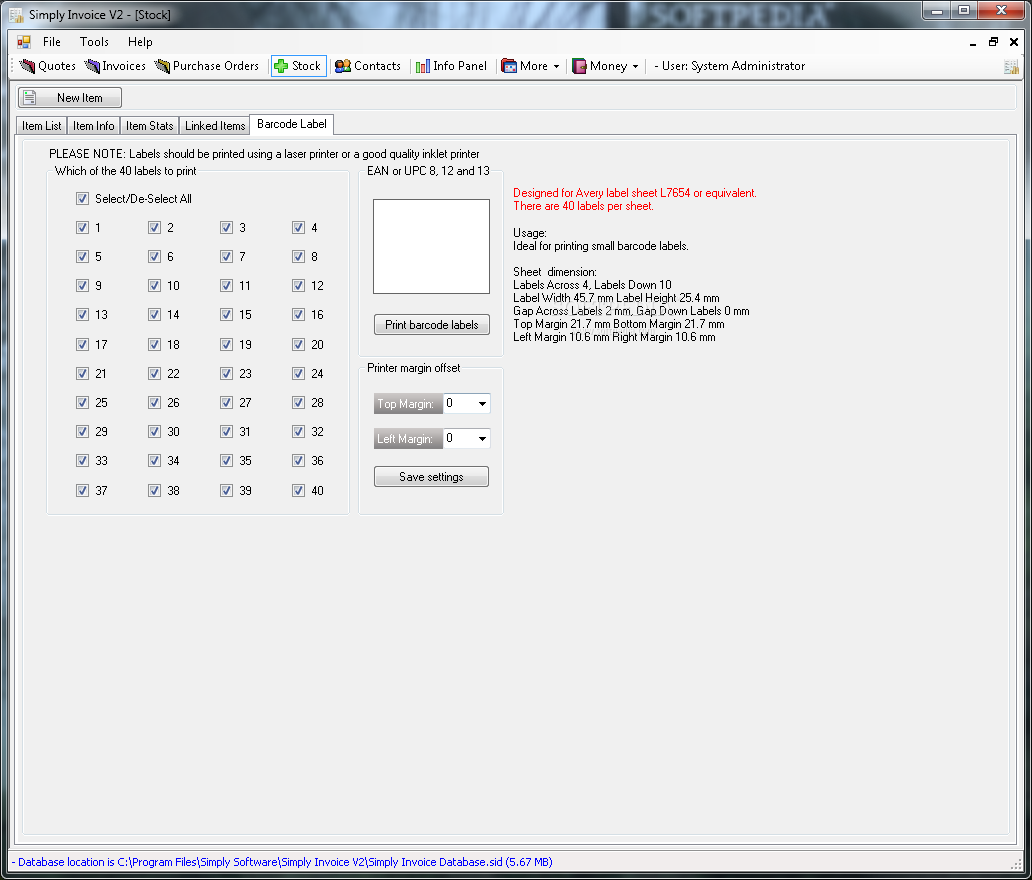Toggle label 31 checkbox
Viewport: 1032px width, 880px height.
tap(226, 431)
